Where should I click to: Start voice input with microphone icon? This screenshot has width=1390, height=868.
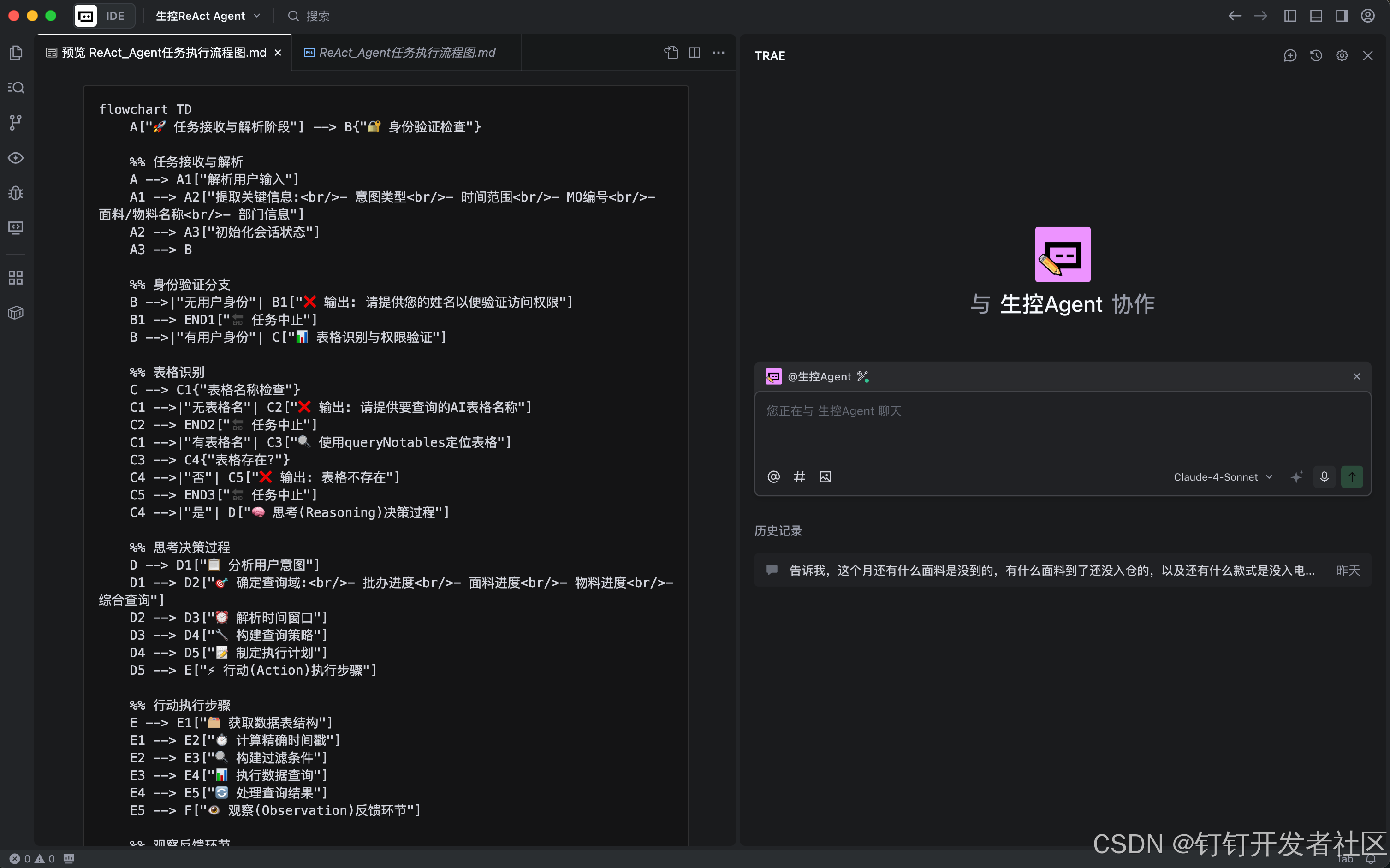point(1325,477)
